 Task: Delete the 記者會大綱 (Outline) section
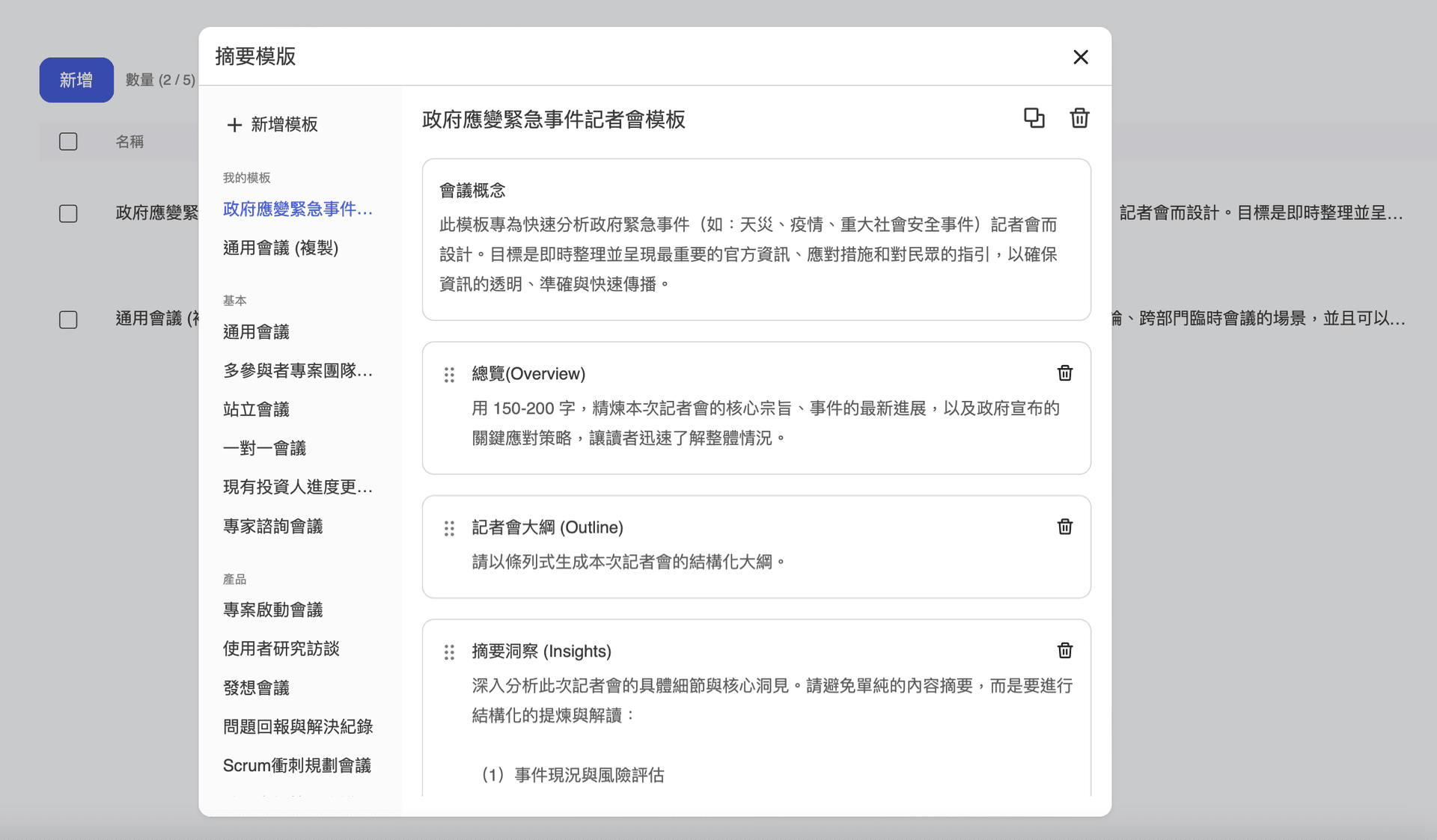(1065, 527)
